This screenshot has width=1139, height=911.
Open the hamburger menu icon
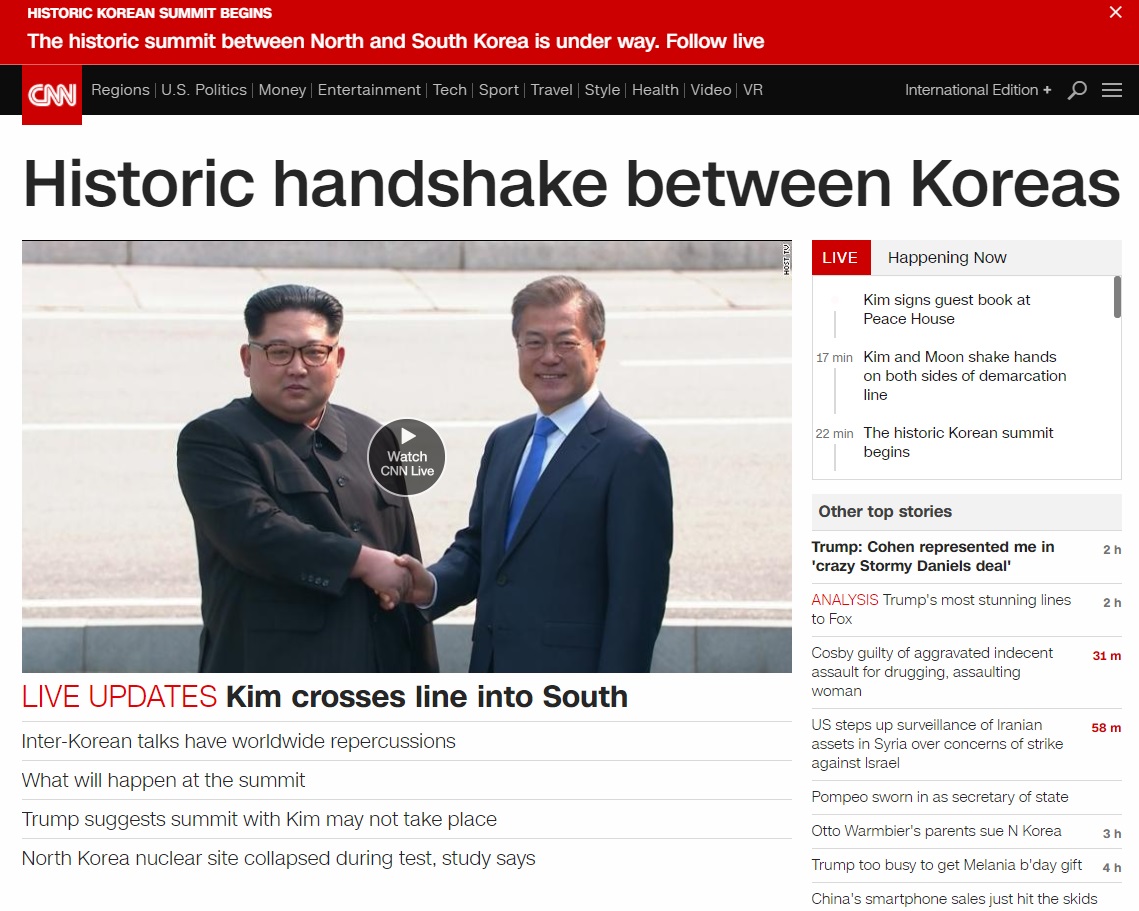[1112, 90]
